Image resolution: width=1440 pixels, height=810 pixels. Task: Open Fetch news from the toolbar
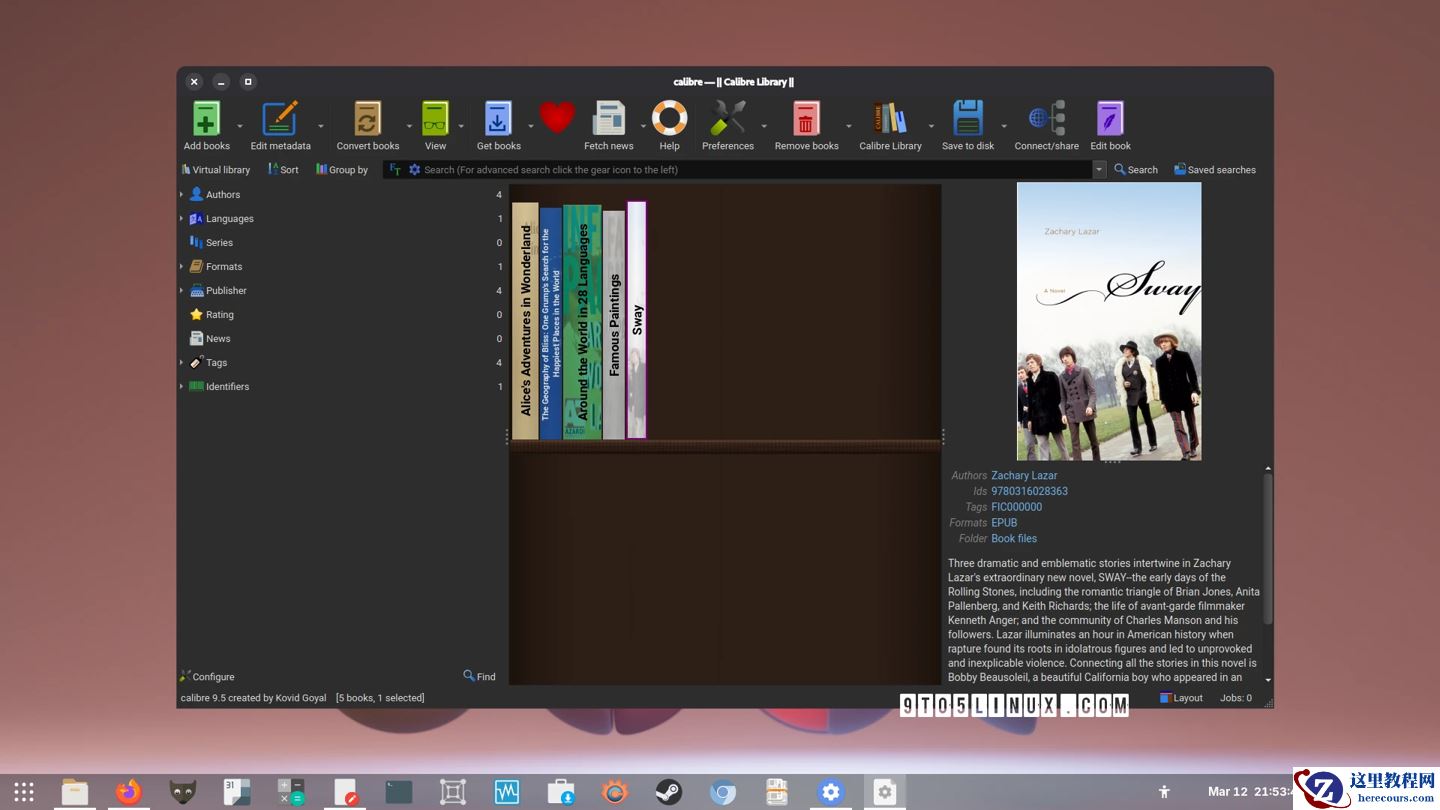pyautogui.click(x=608, y=120)
